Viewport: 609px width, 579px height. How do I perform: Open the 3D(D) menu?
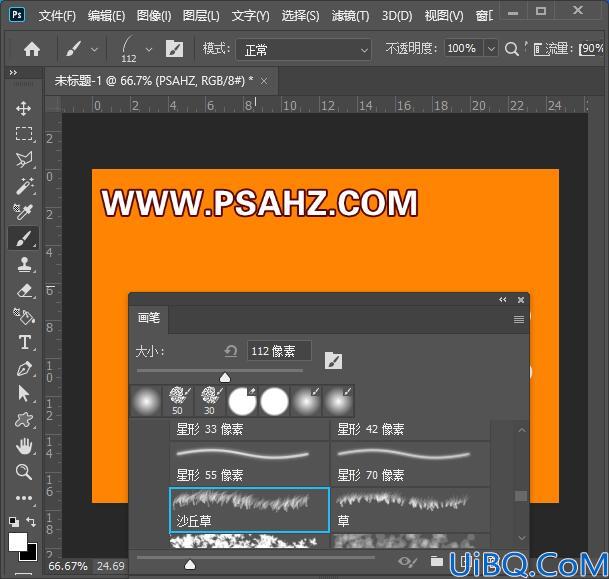(x=397, y=16)
